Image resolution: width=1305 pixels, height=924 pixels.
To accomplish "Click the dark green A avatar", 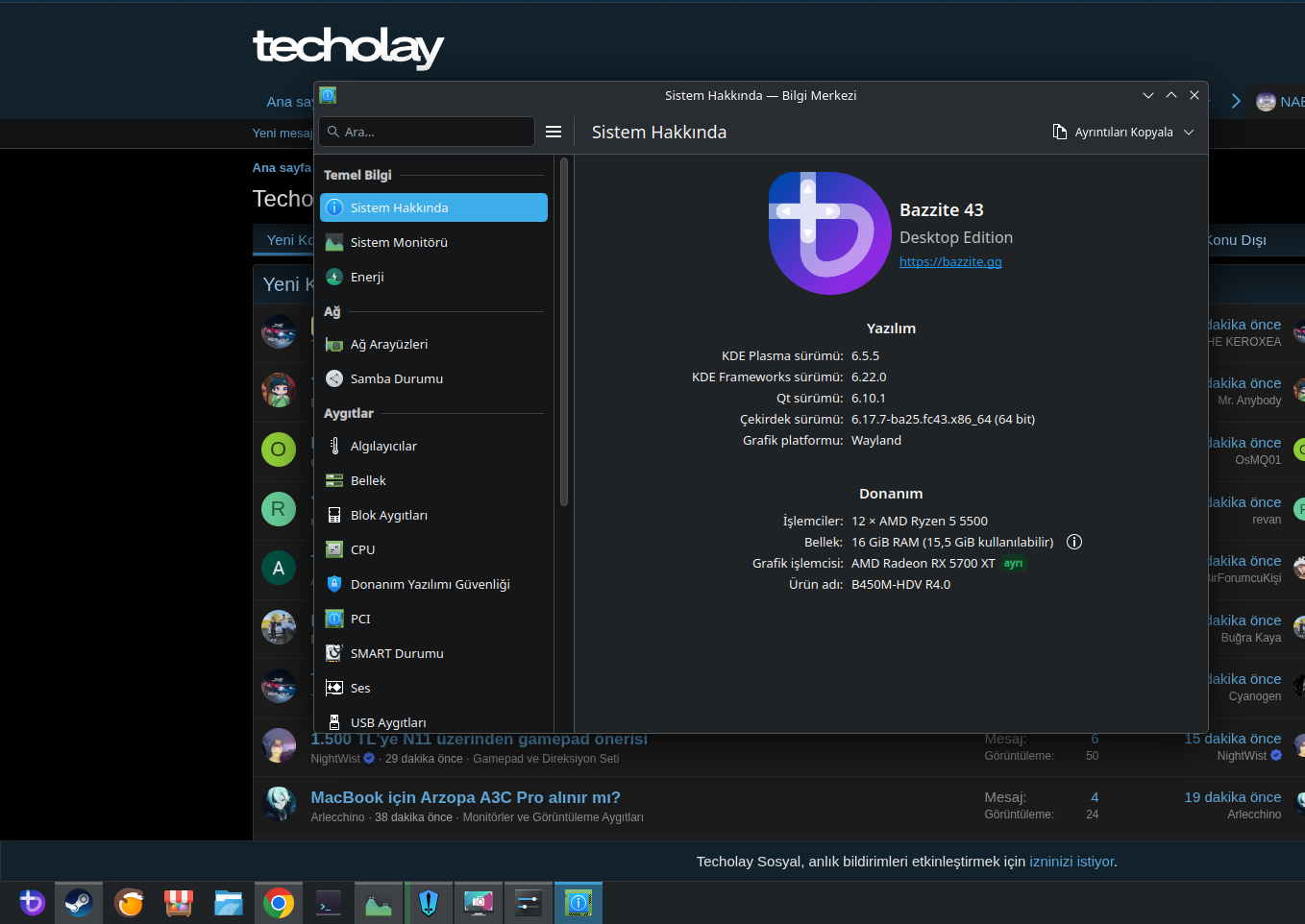I will click(279, 568).
